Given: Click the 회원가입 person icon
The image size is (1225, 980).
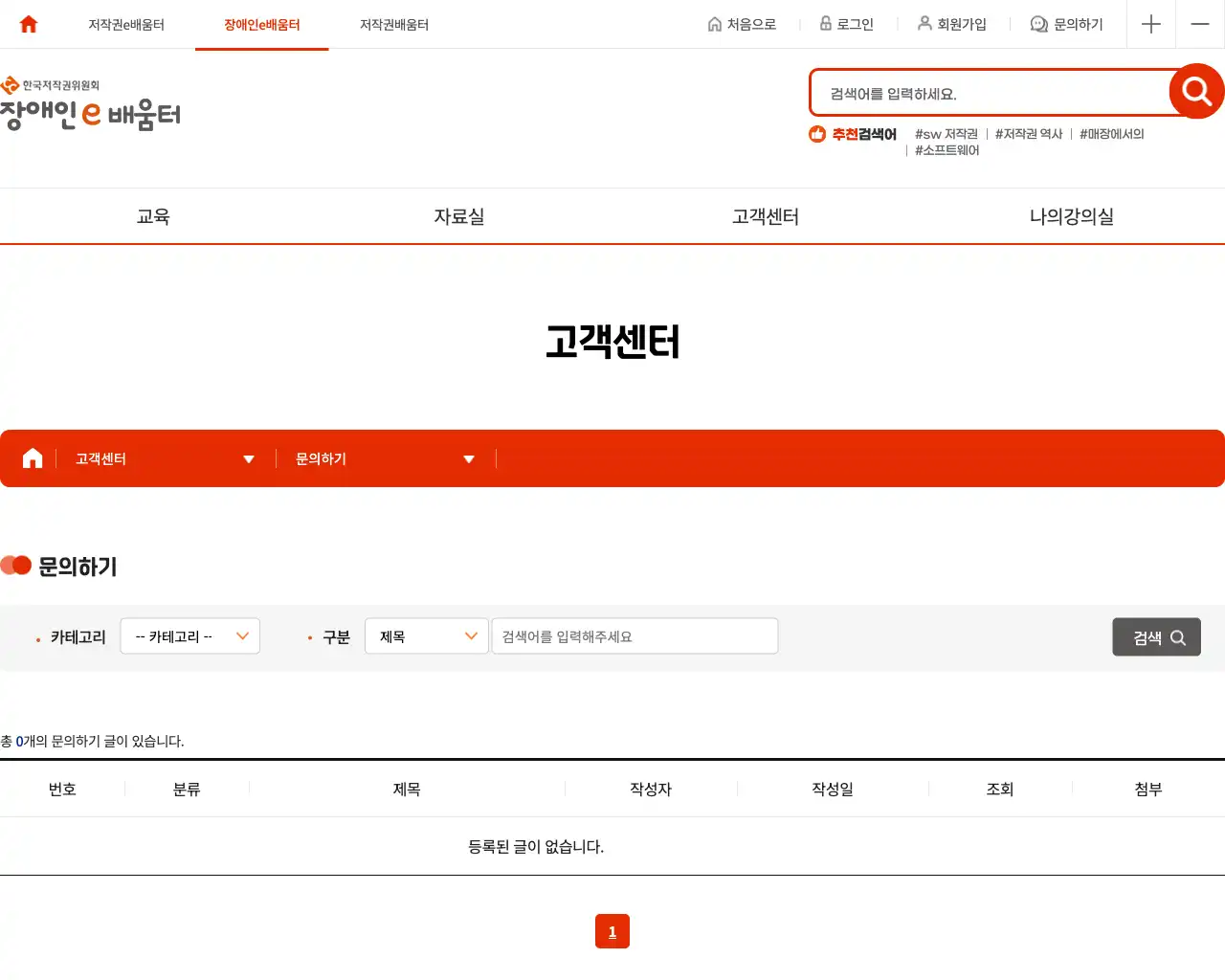Looking at the screenshot, I should point(924,24).
